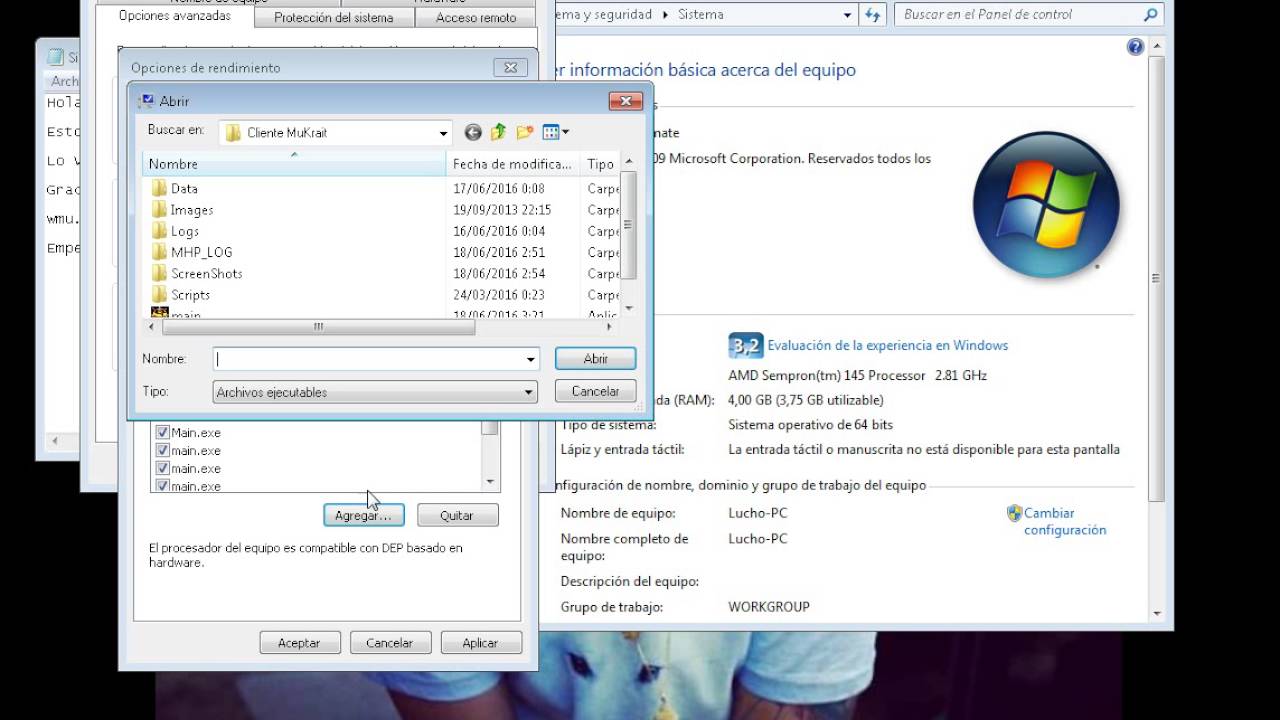
Task: Click Cancelar in Opciones de rendimiento window
Action: click(x=390, y=643)
